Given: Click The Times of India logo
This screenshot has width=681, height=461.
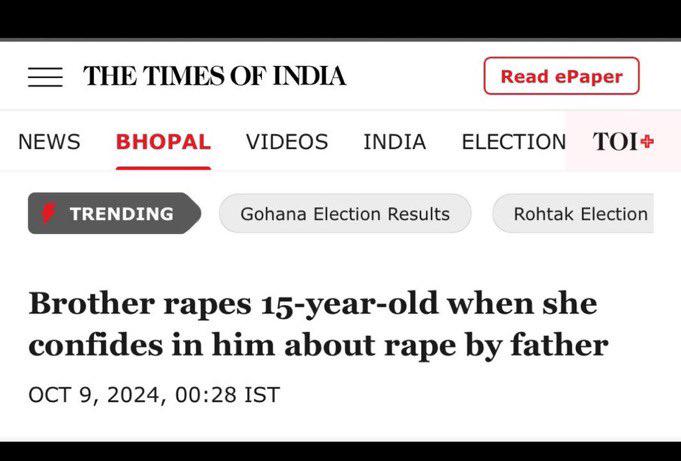Looking at the screenshot, I should pyautogui.click(x=215, y=76).
